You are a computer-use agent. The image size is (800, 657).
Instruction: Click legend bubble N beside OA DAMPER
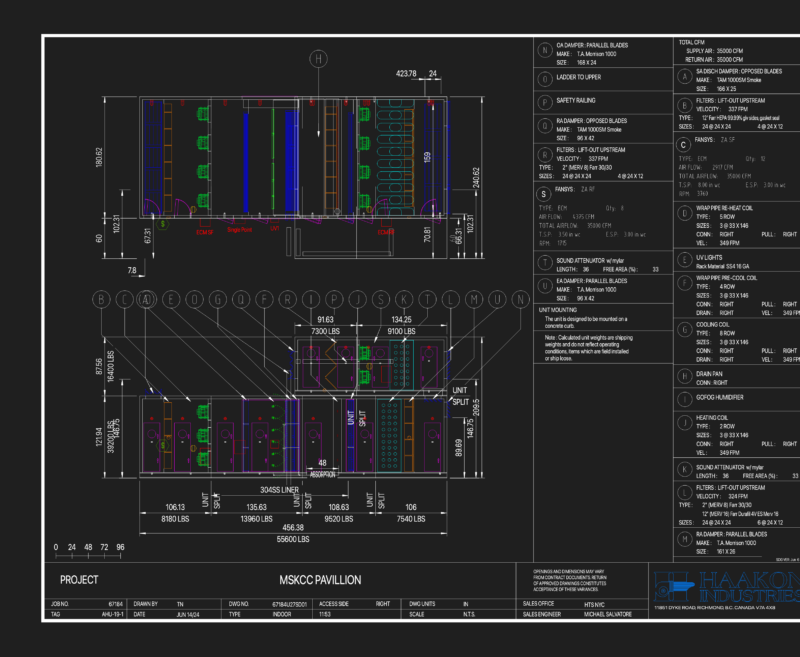point(545,50)
